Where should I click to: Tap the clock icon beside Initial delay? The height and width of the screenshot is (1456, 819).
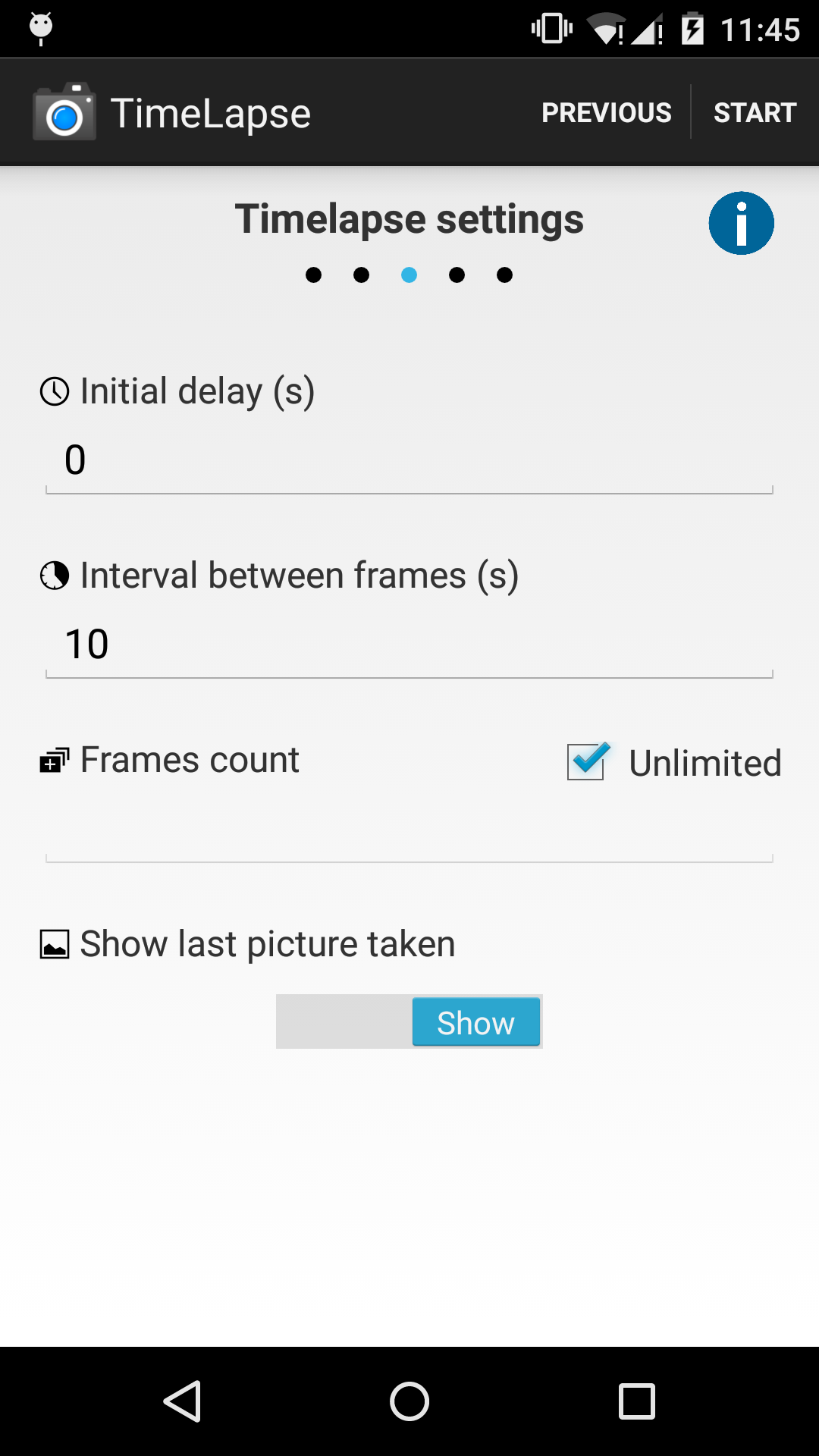(x=55, y=391)
